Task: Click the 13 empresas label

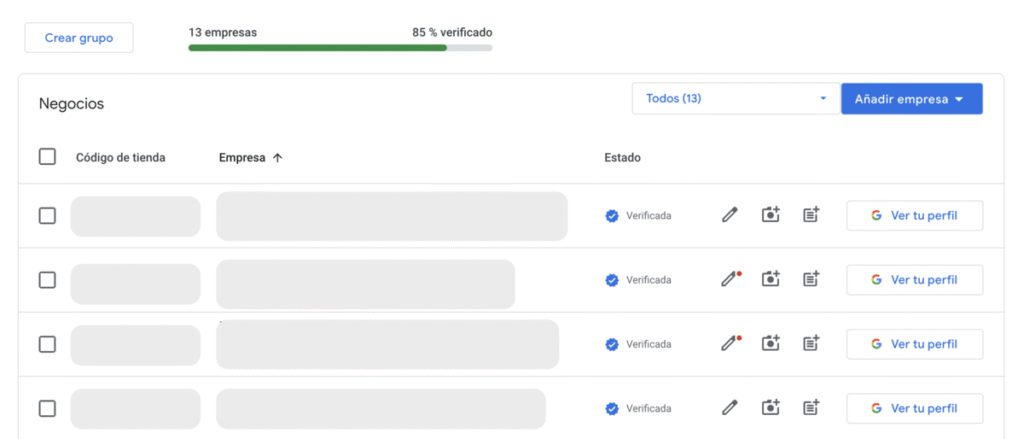Action: coord(223,32)
